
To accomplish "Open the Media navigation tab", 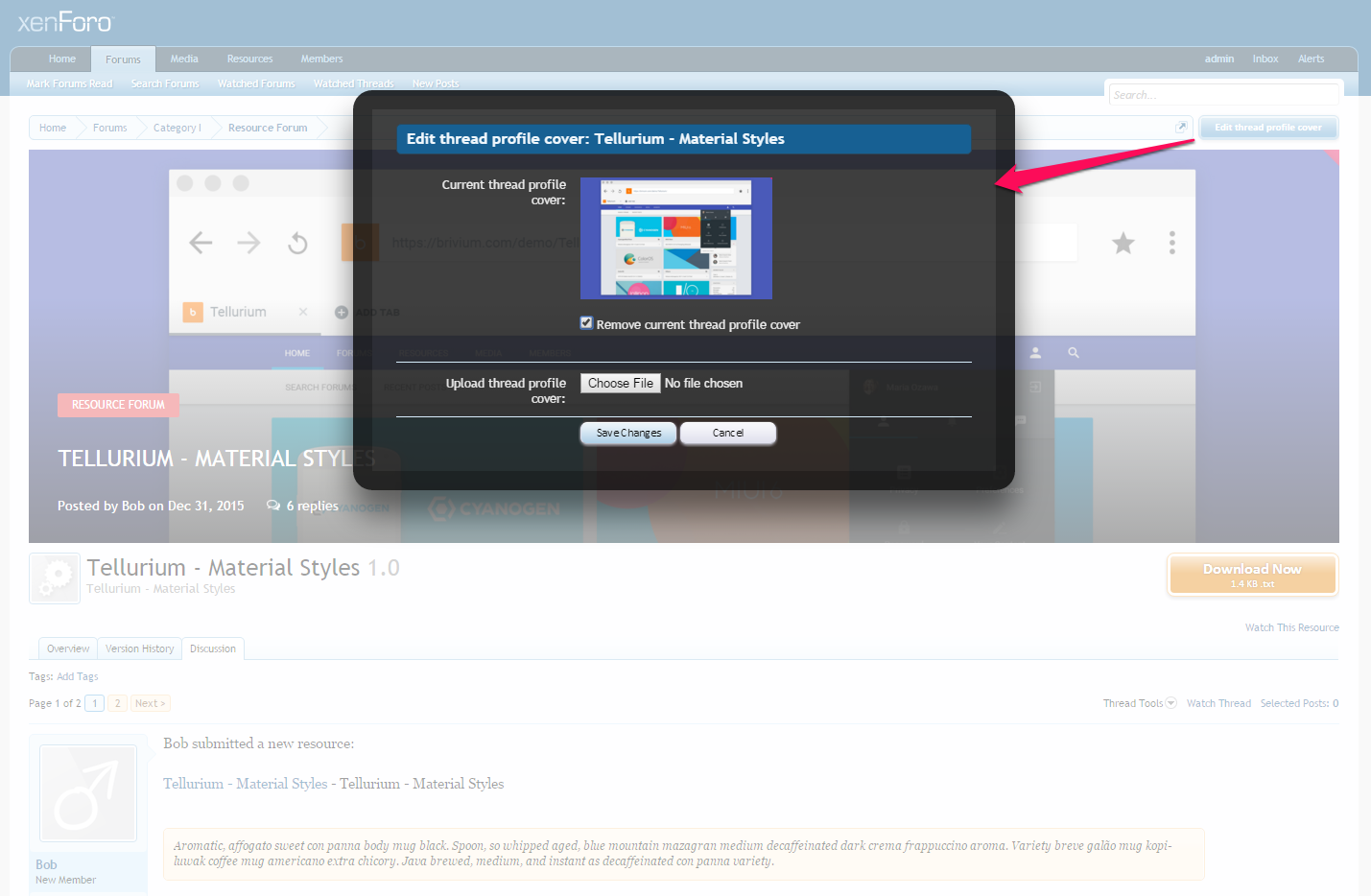I will point(184,59).
